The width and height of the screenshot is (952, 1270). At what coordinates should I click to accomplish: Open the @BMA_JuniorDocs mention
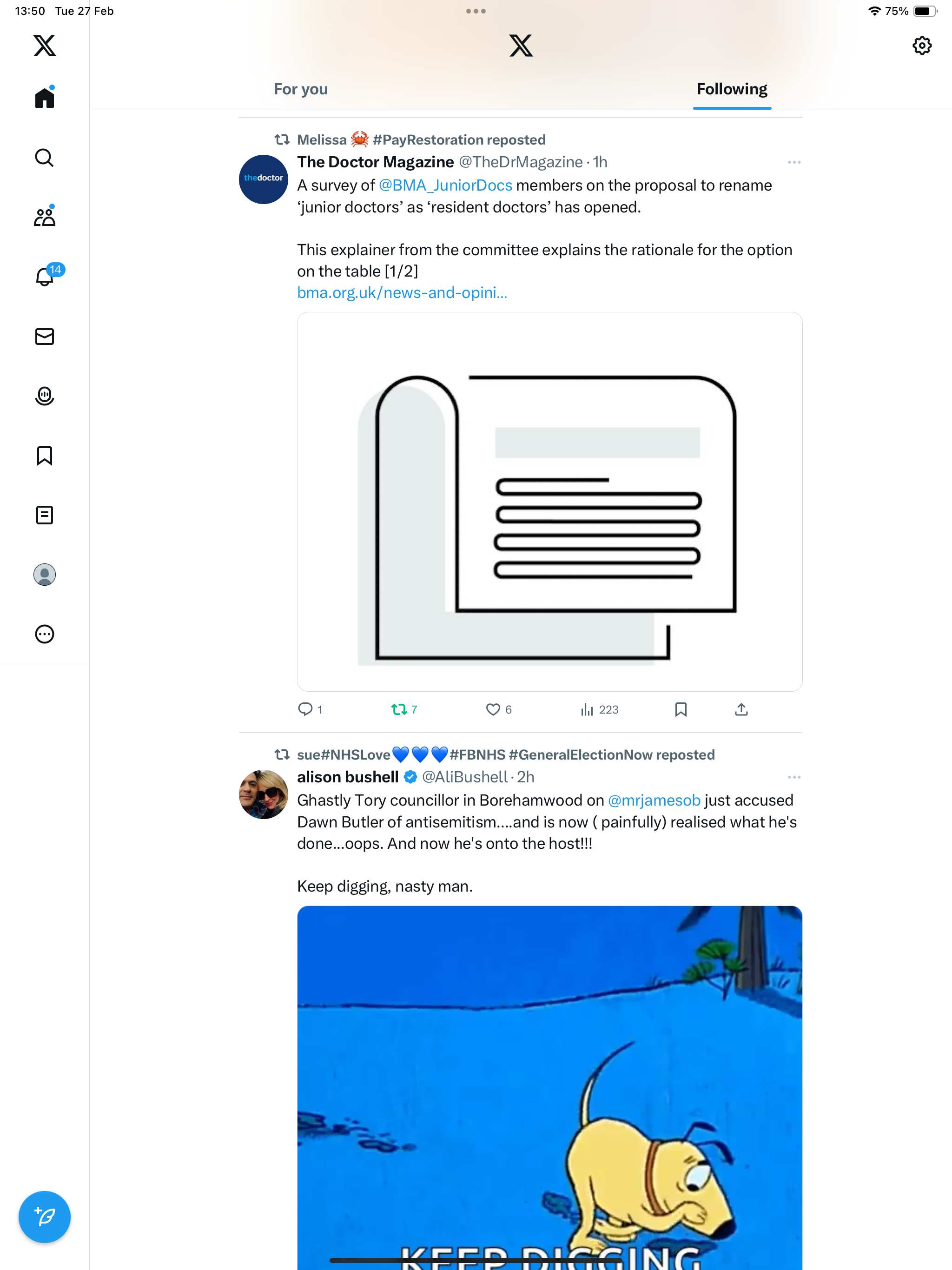point(445,185)
